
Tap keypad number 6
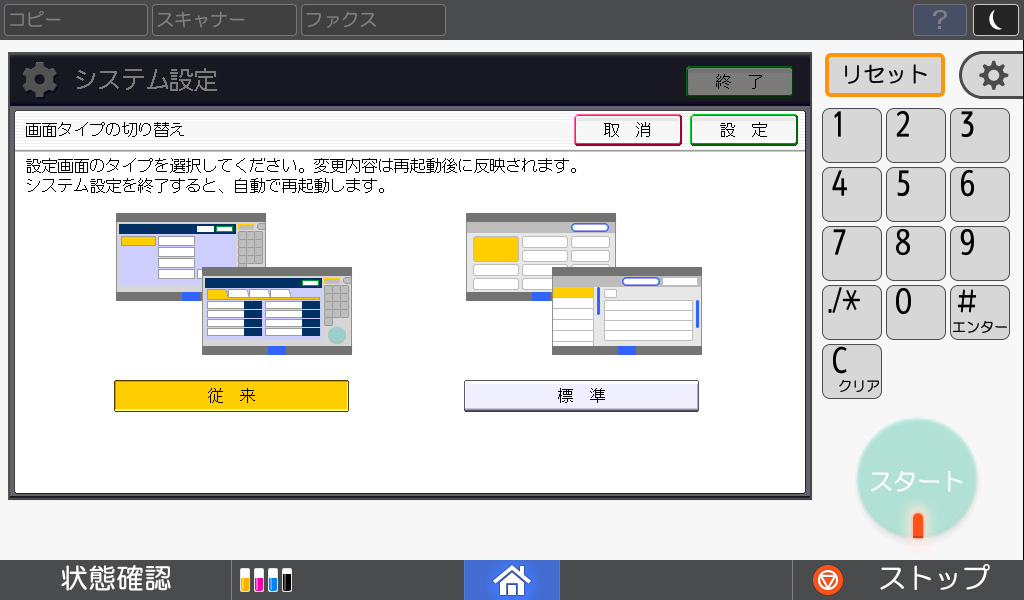[980, 194]
